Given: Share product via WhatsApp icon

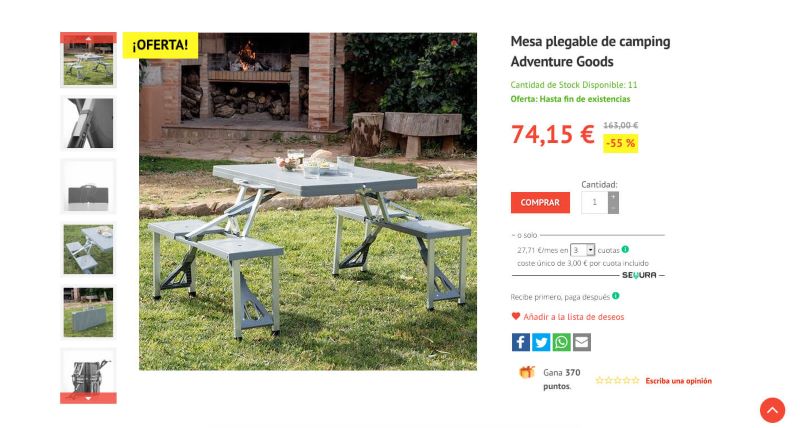Looking at the screenshot, I should tap(561, 342).
